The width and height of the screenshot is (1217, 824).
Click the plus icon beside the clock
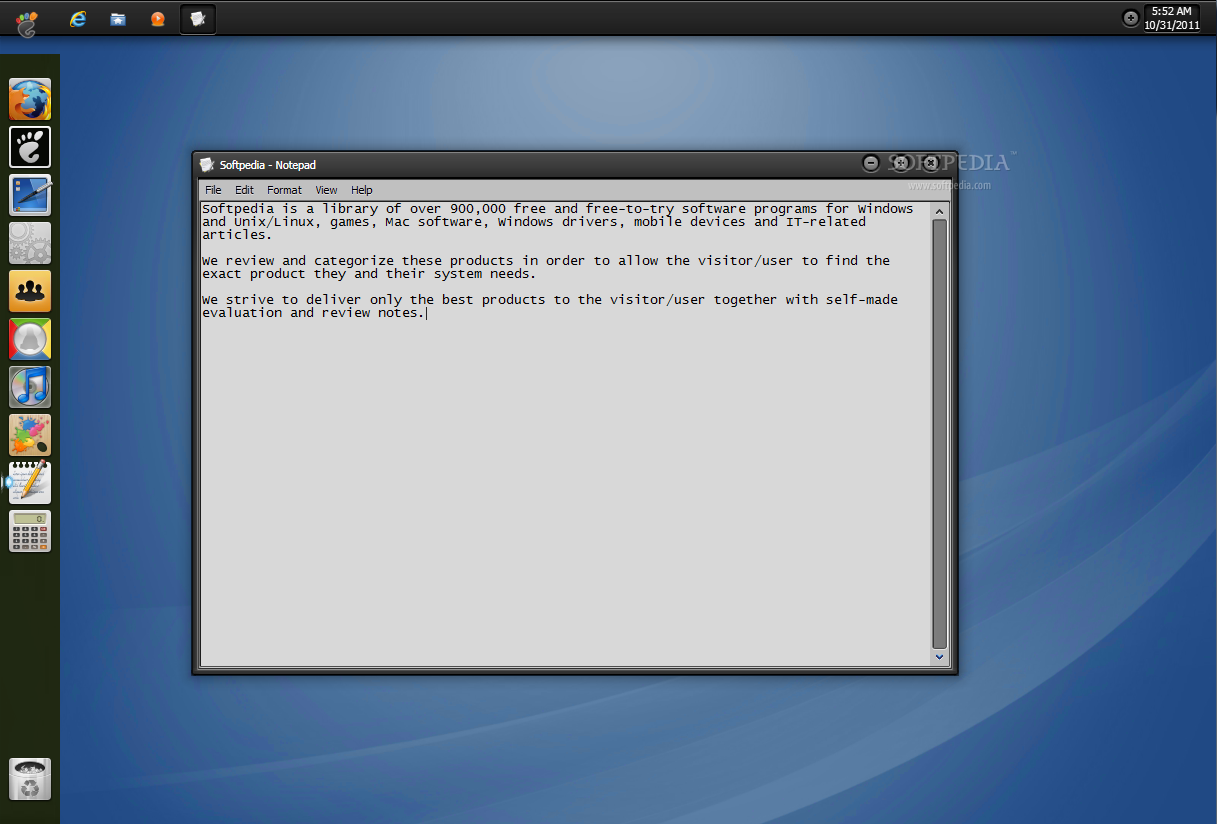(x=1131, y=18)
